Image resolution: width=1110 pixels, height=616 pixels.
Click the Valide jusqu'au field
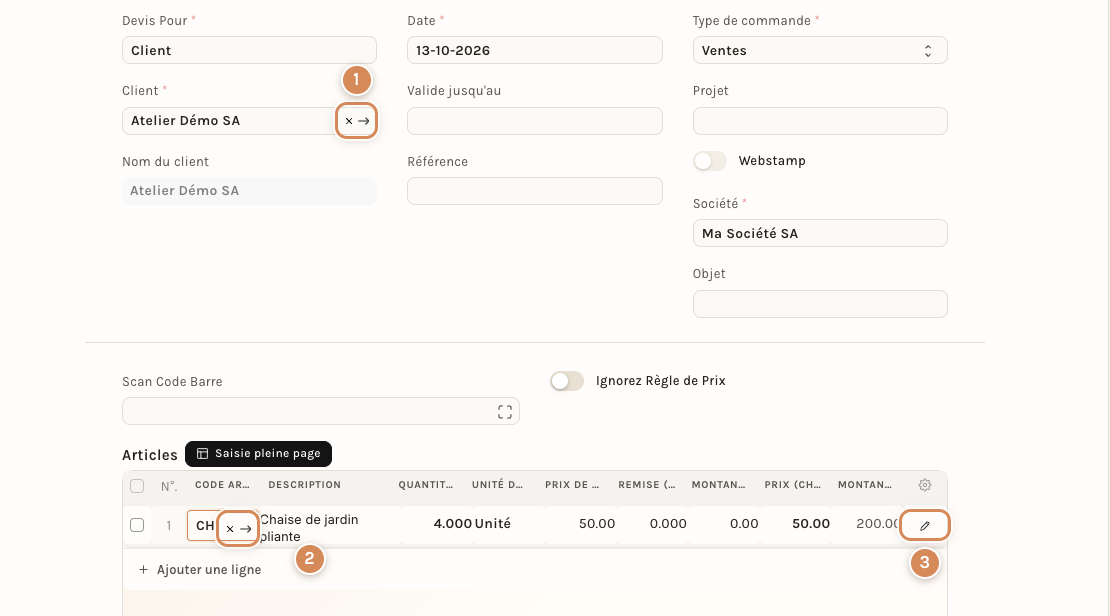click(x=534, y=121)
